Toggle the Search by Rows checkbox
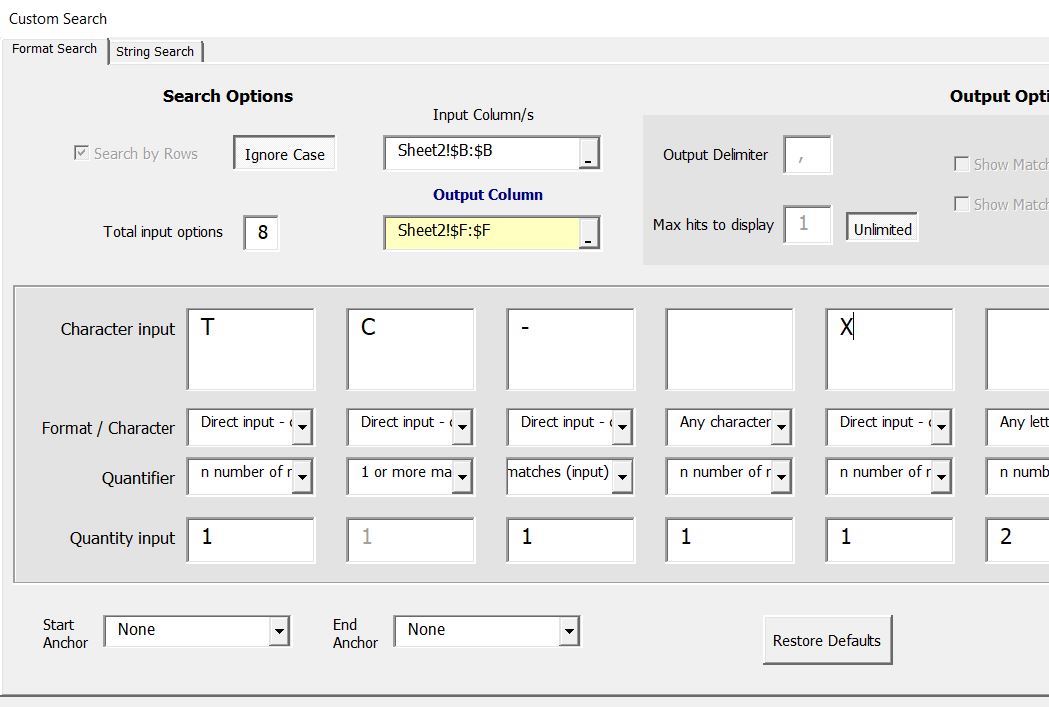Screen dimensions: 1049x707 click(x=82, y=152)
